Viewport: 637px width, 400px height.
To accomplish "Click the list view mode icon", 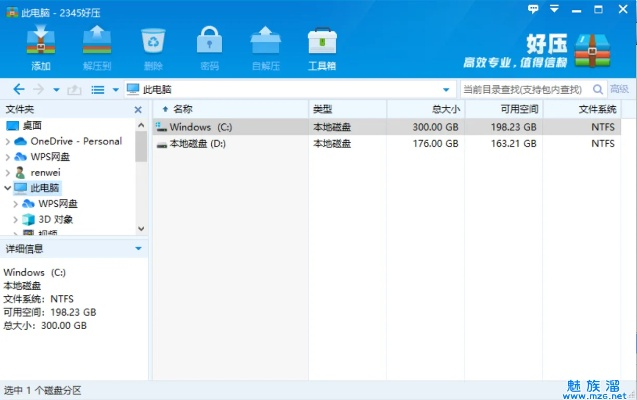I will point(98,90).
